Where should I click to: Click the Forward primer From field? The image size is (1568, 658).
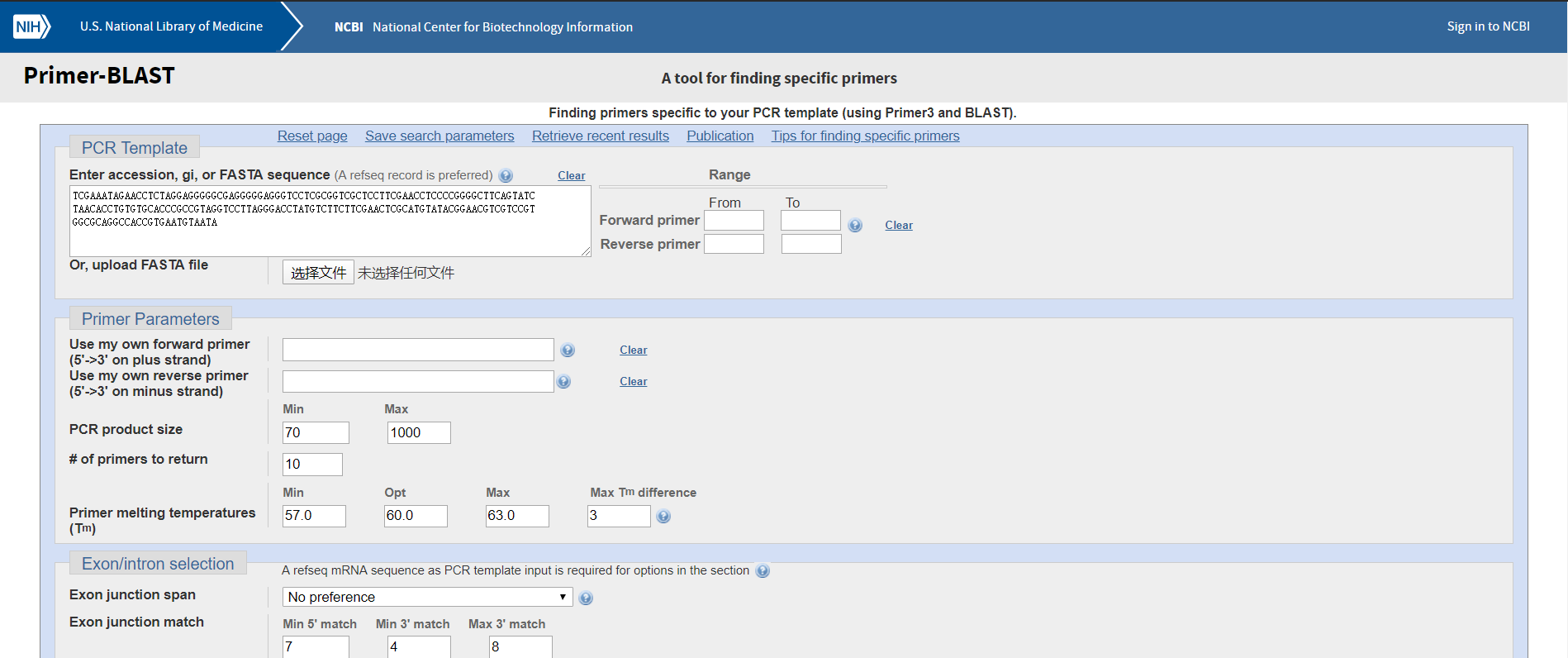(x=734, y=221)
